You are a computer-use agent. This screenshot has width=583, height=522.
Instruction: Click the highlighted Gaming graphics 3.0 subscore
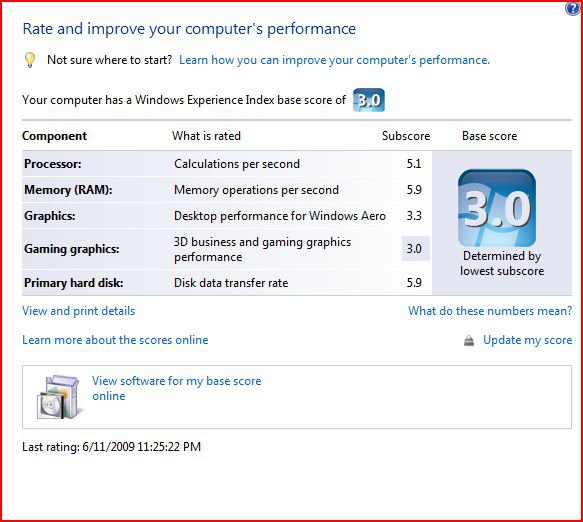416,248
